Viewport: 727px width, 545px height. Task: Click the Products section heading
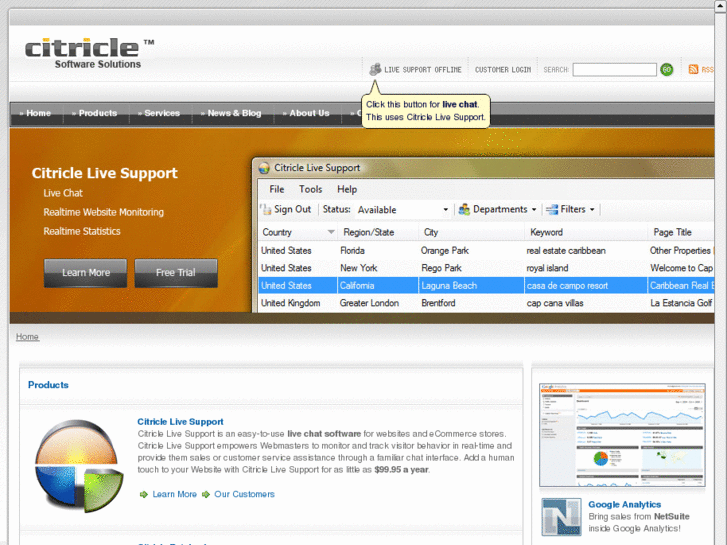(x=48, y=385)
